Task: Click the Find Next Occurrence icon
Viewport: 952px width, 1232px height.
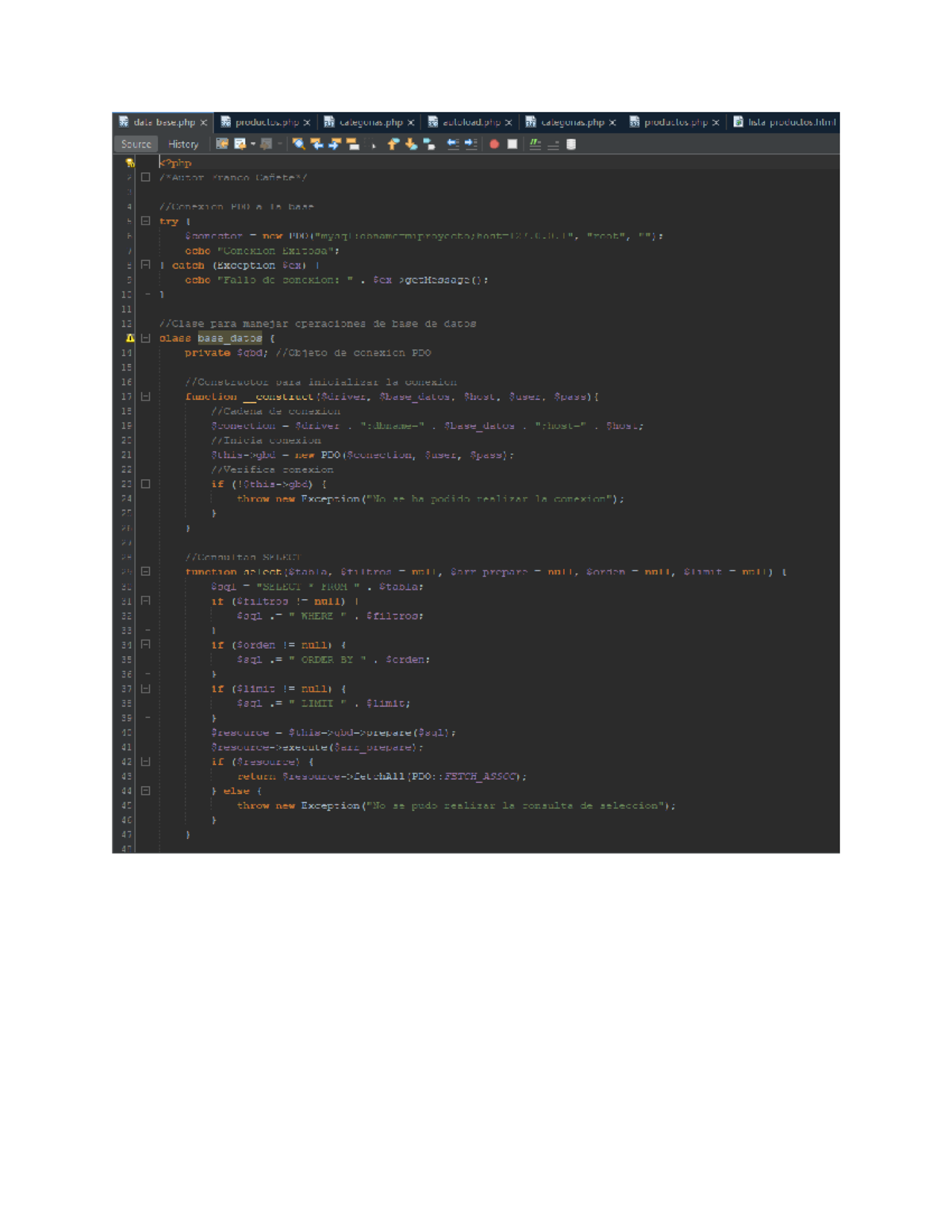Action: pos(334,144)
